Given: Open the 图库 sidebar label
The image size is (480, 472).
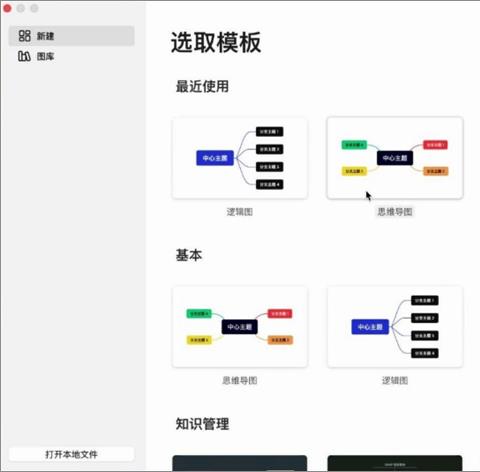Looking at the screenshot, I should pyautogui.click(x=45, y=56).
